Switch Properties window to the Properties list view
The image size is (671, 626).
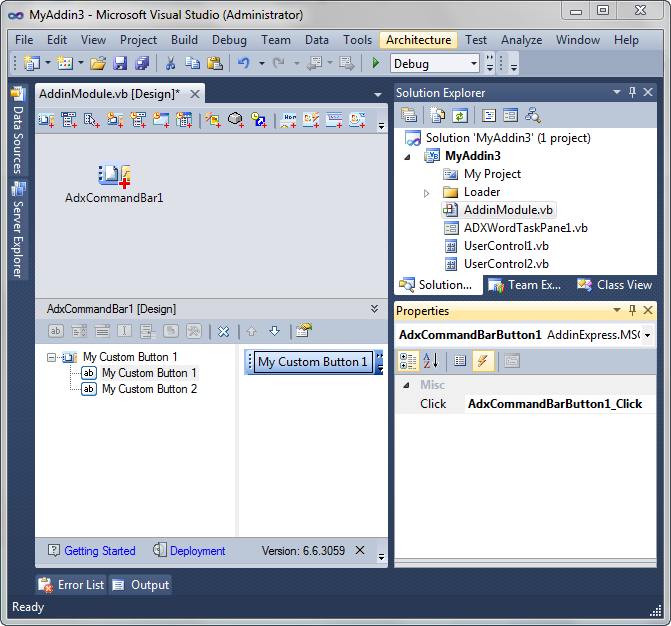[x=460, y=361]
